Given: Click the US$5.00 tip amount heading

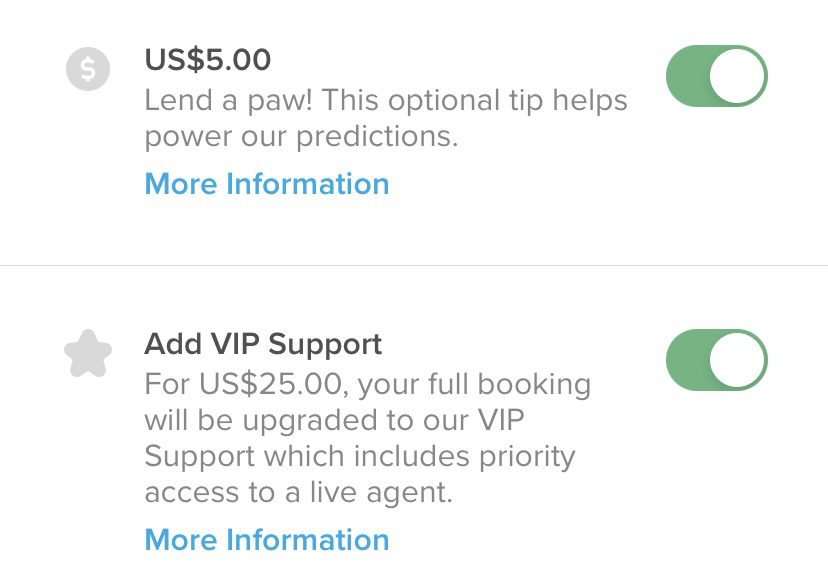Looking at the screenshot, I should [x=208, y=60].
